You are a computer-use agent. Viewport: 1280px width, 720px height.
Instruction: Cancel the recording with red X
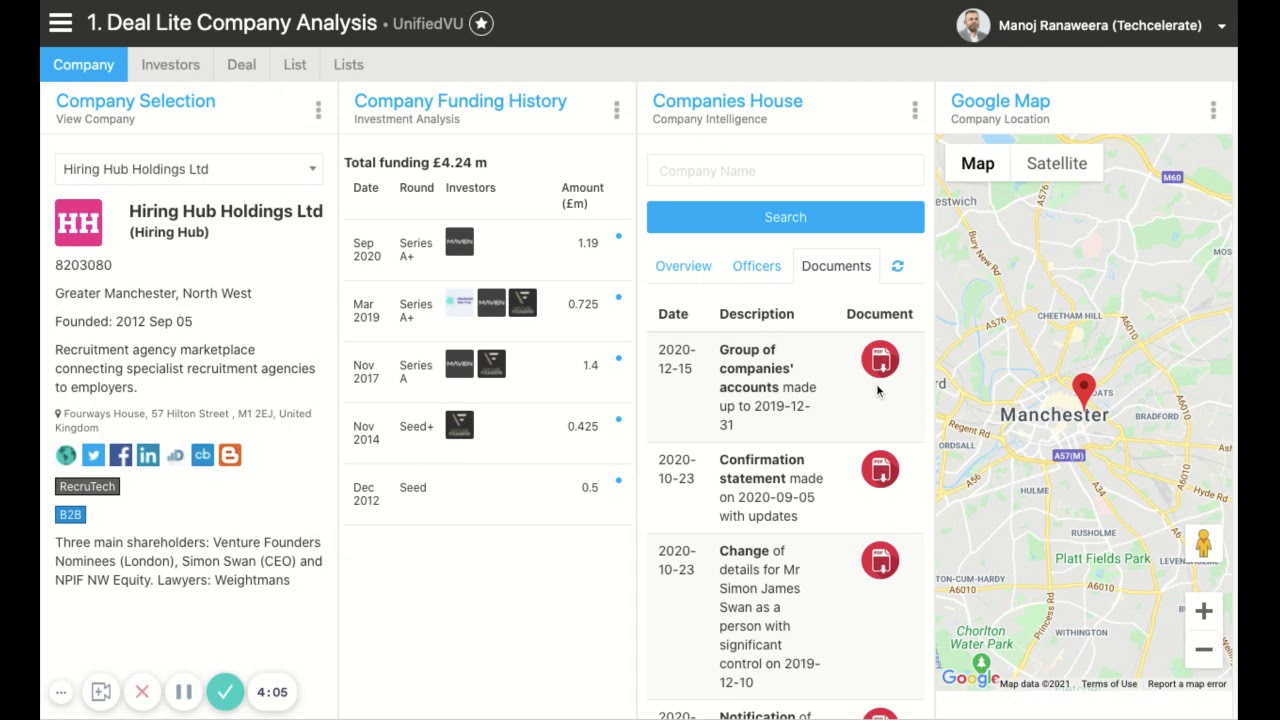coord(142,692)
